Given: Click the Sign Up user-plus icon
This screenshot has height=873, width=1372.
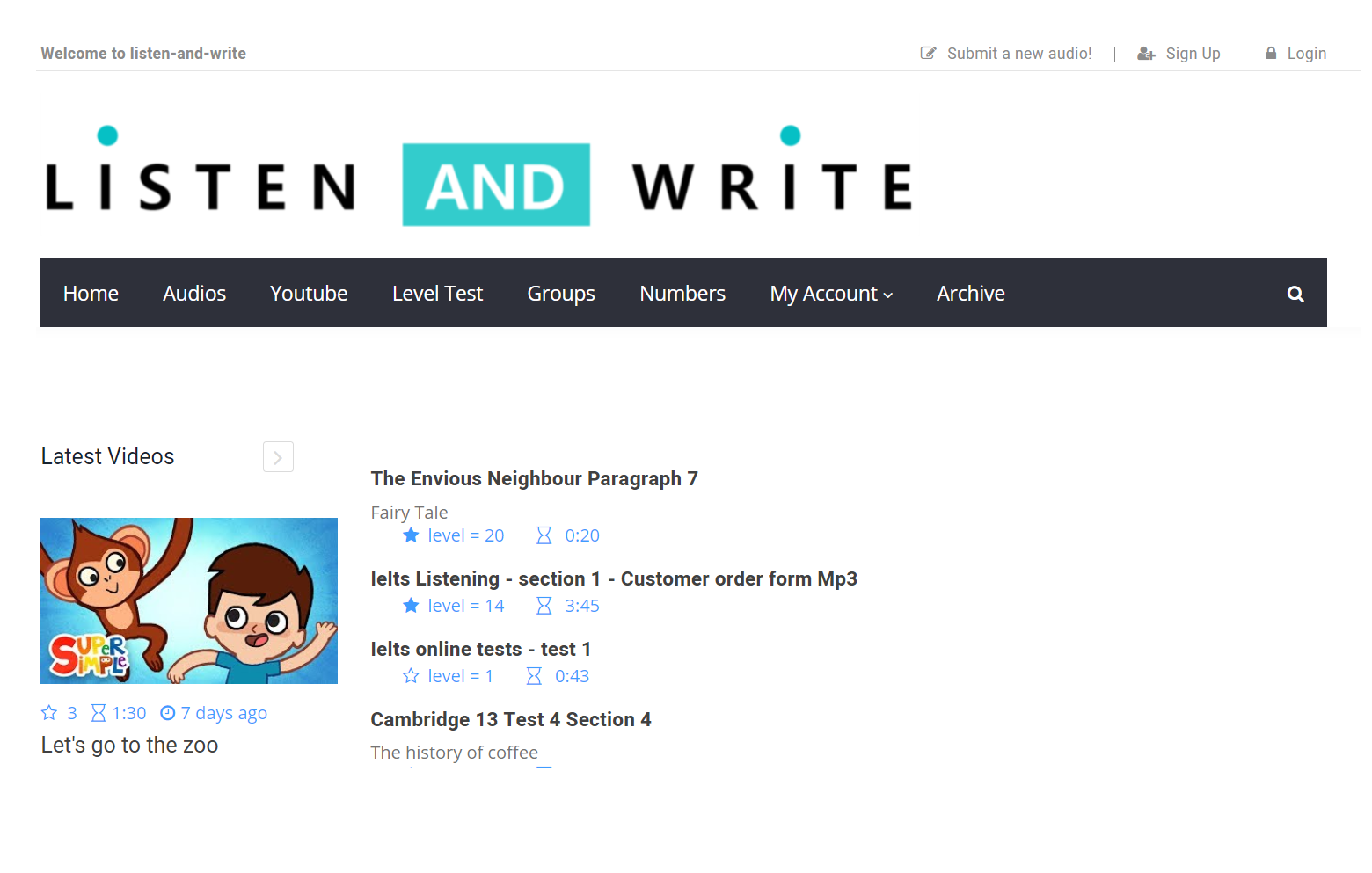Looking at the screenshot, I should (1146, 54).
